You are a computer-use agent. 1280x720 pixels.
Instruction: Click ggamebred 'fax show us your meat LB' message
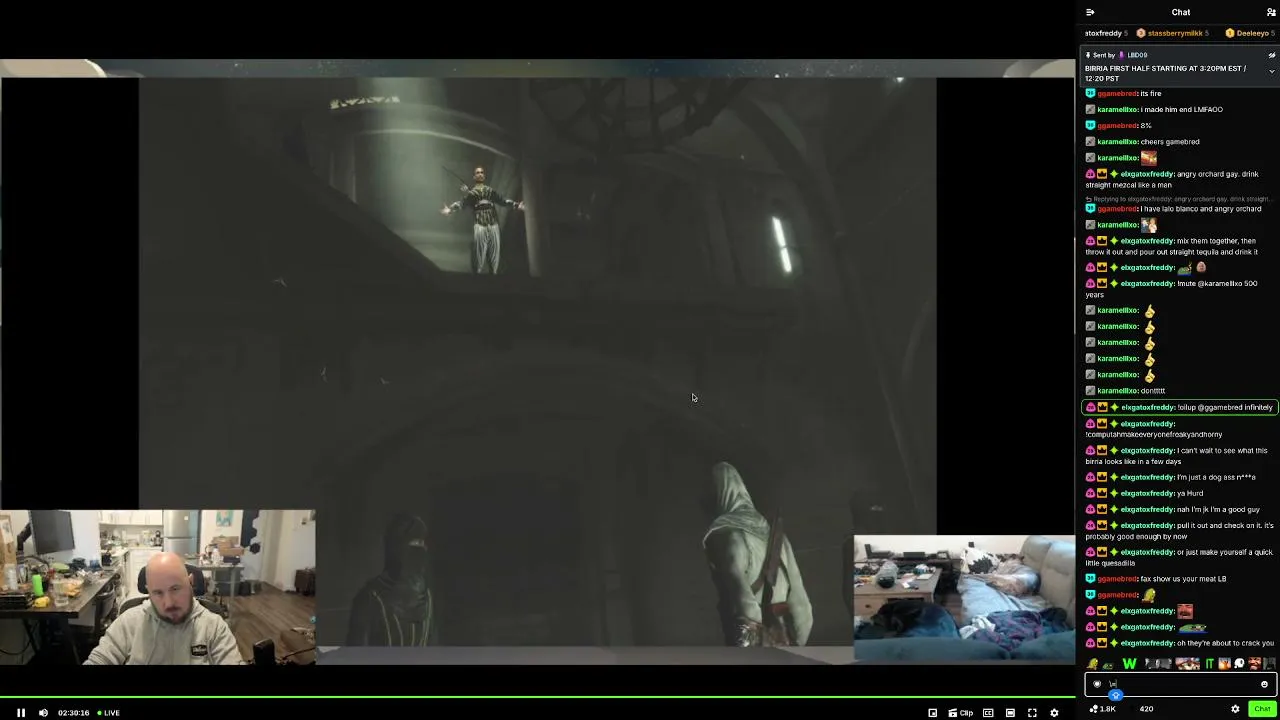pos(1156,579)
